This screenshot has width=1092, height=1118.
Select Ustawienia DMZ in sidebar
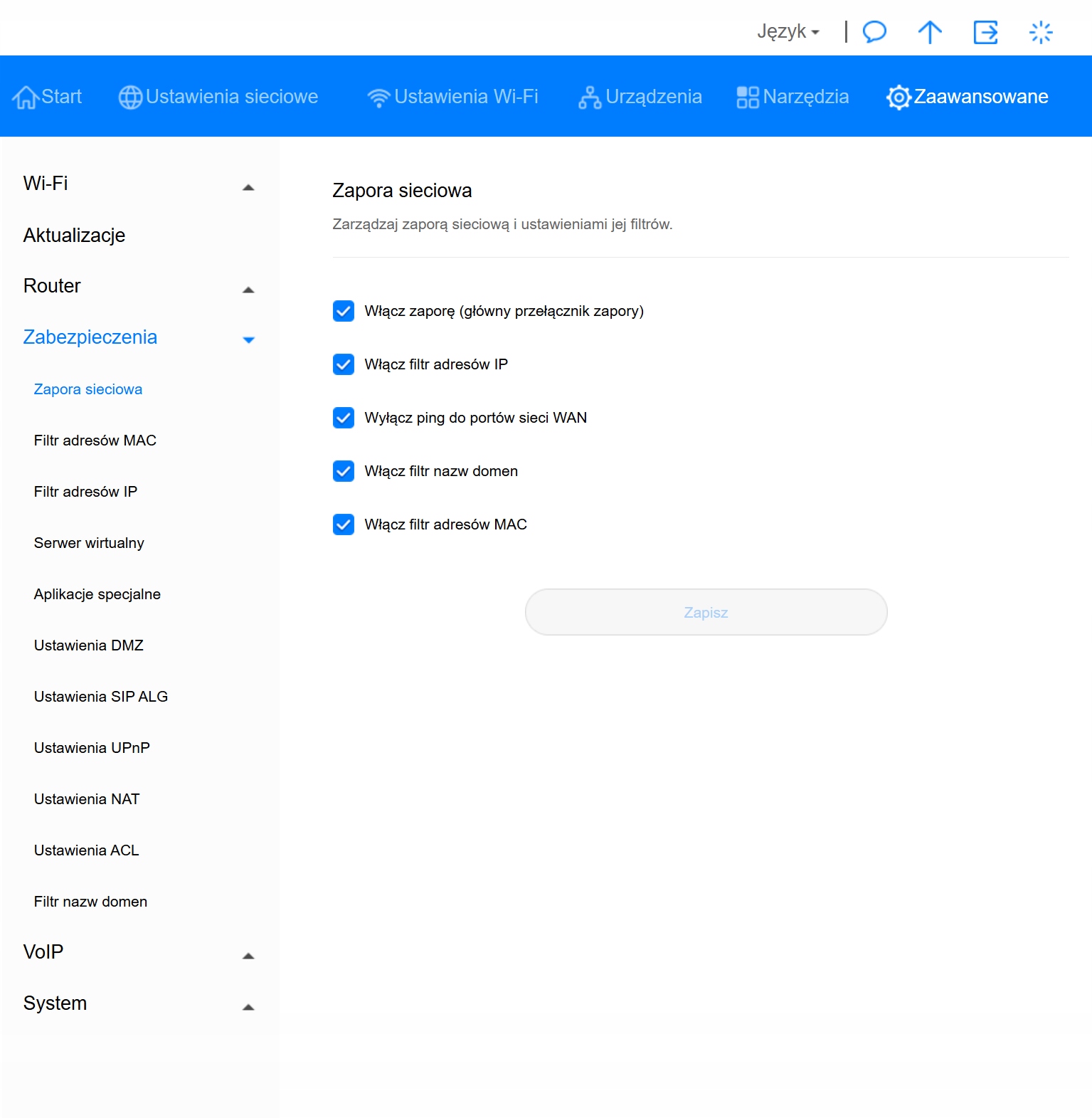click(89, 645)
